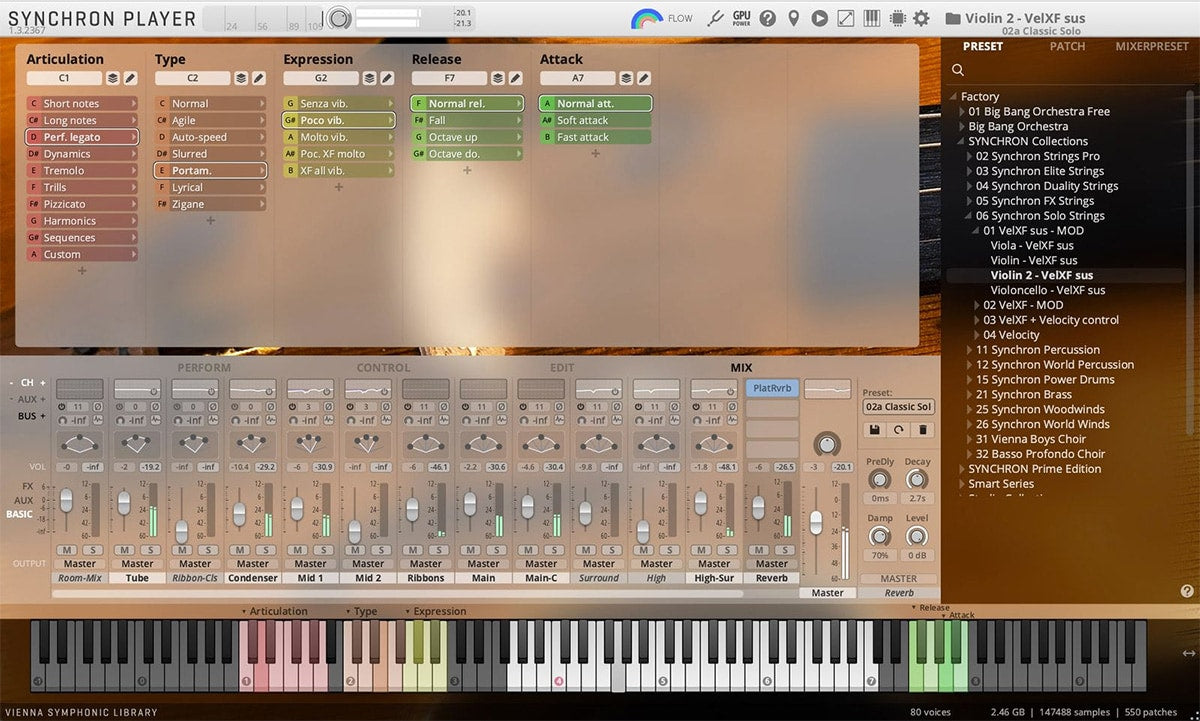1200x721 pixels.
Task: Toggle GPU Power icon
Action: 741,18
